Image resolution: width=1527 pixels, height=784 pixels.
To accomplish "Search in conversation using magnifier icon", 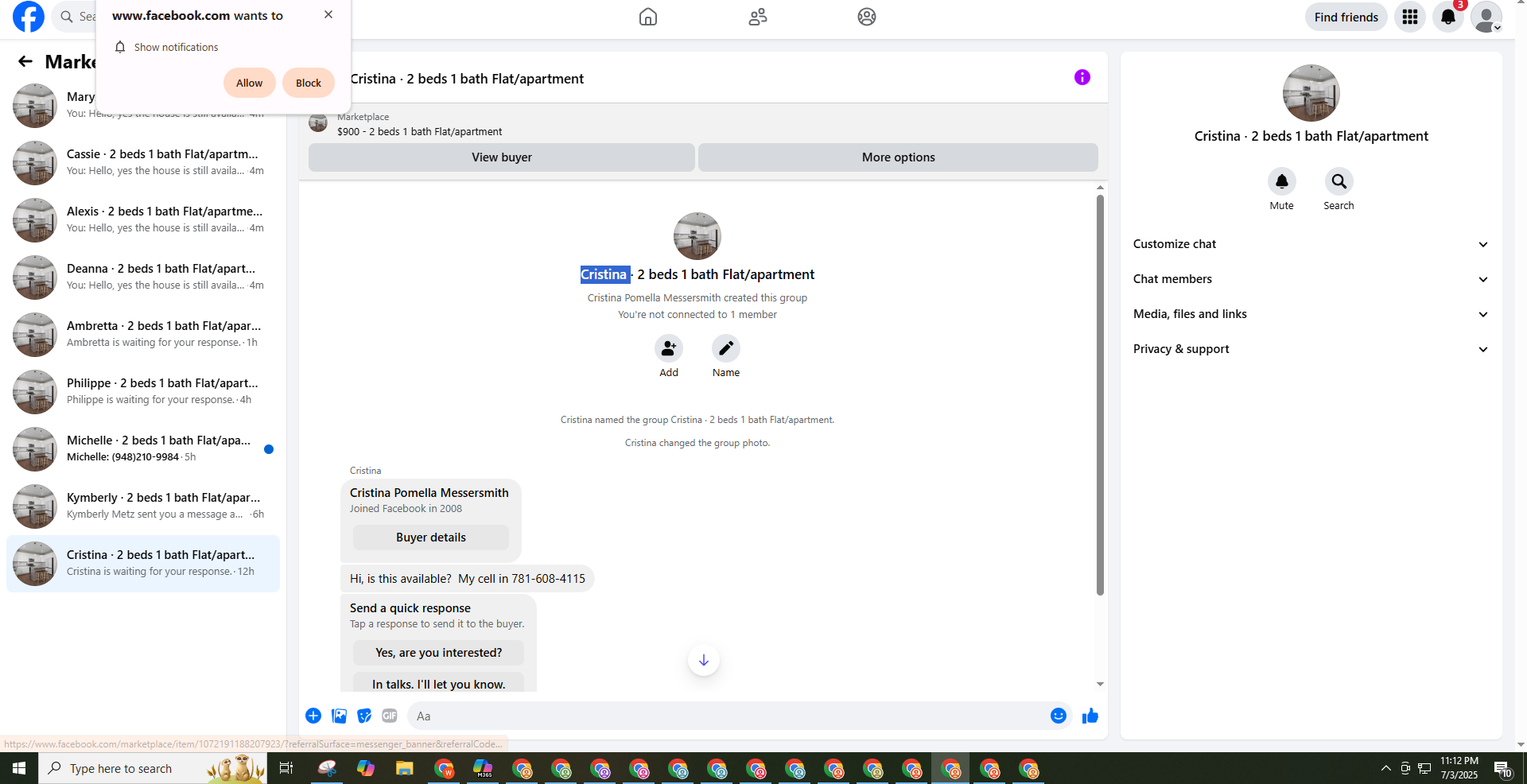I will click(x=1339, y=181).
